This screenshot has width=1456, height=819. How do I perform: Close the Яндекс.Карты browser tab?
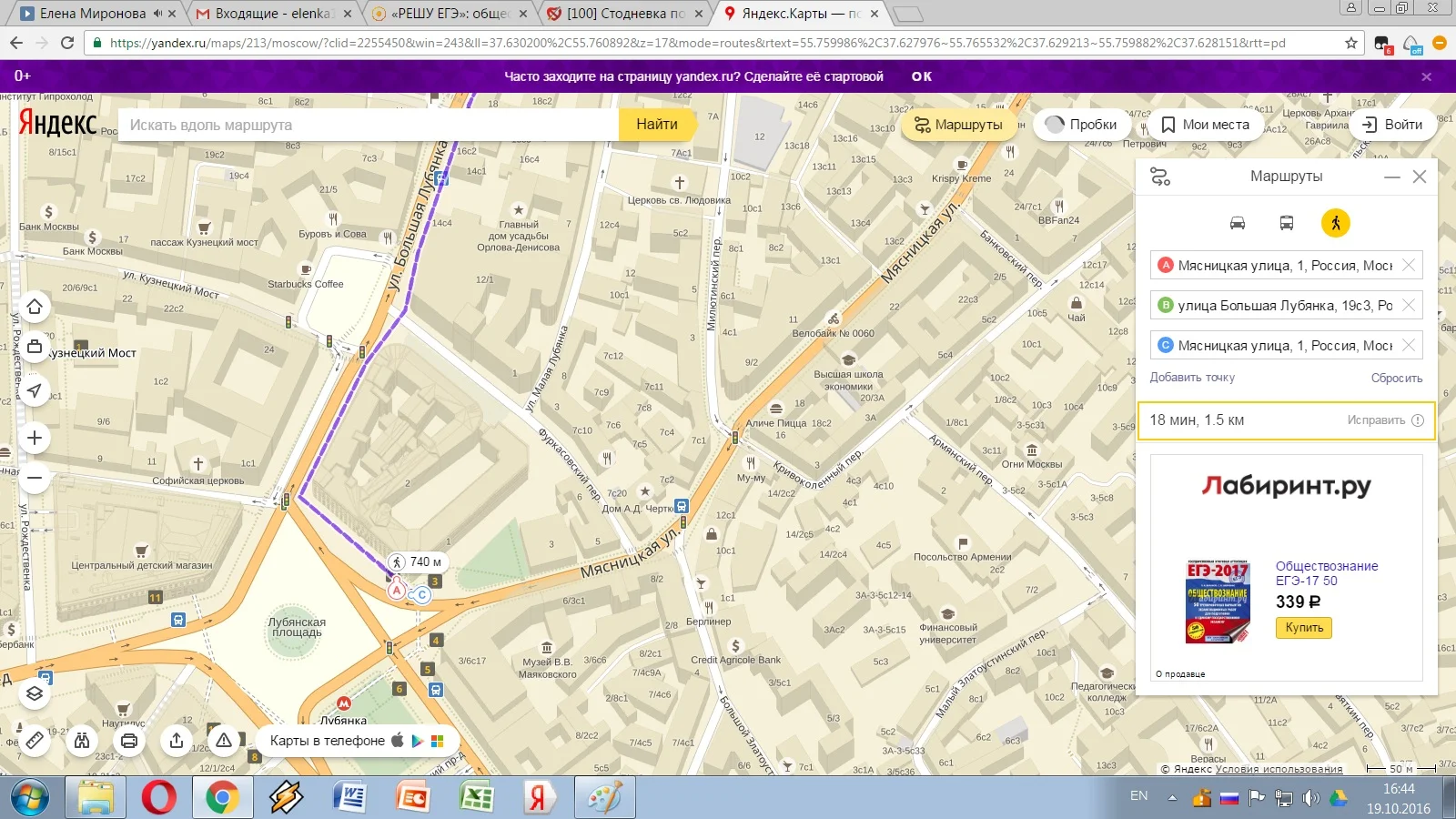click(875, 14)
